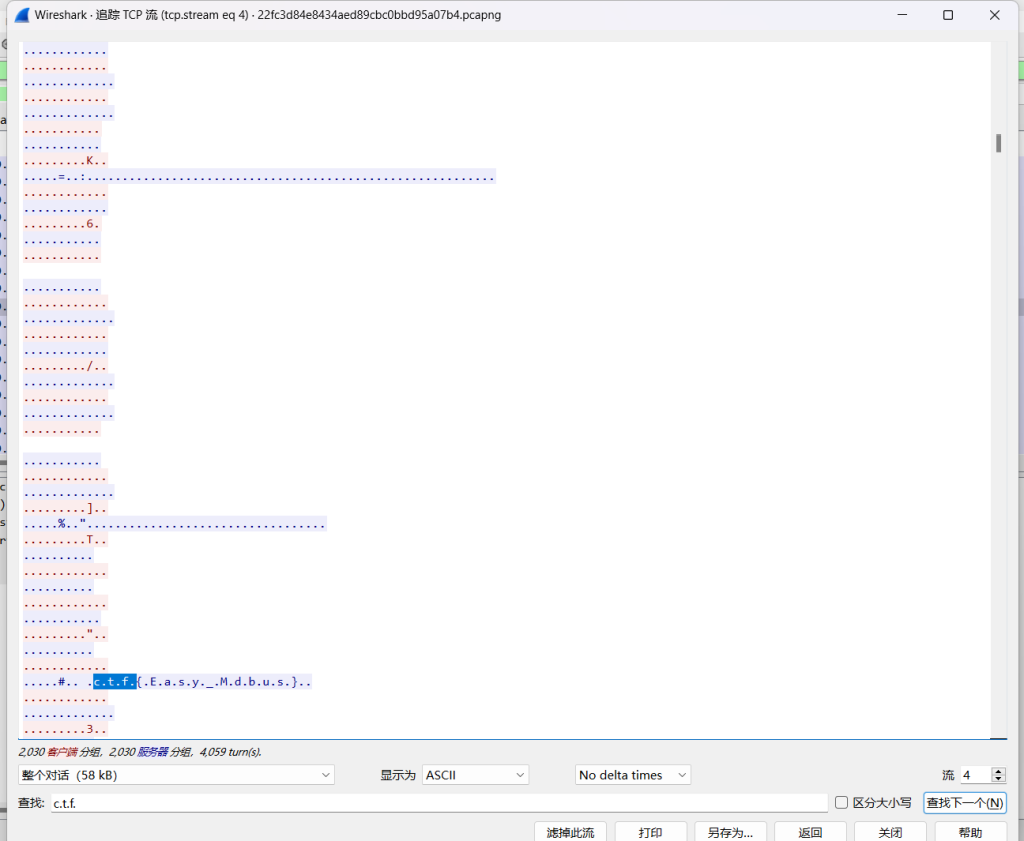Open 帮助 help for stream dialog
The height and width of the screenshot is (841, 1024).
click(x=970, y=832)
